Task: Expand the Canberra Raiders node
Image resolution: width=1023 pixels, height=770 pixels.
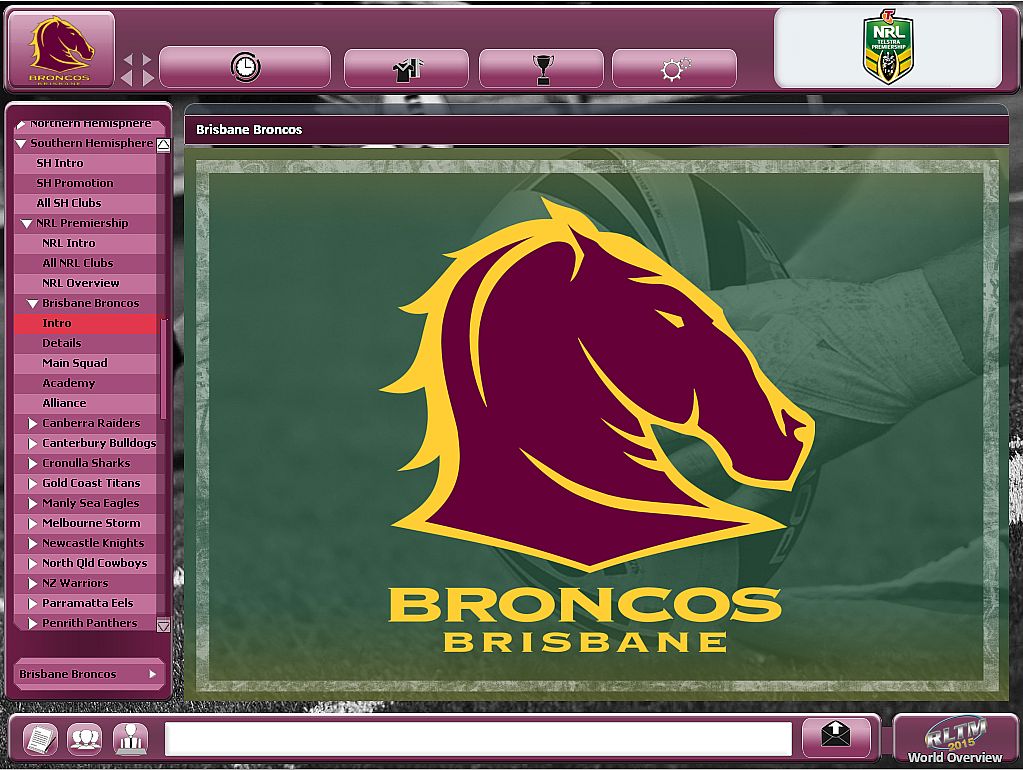Action: click(33, 424)
